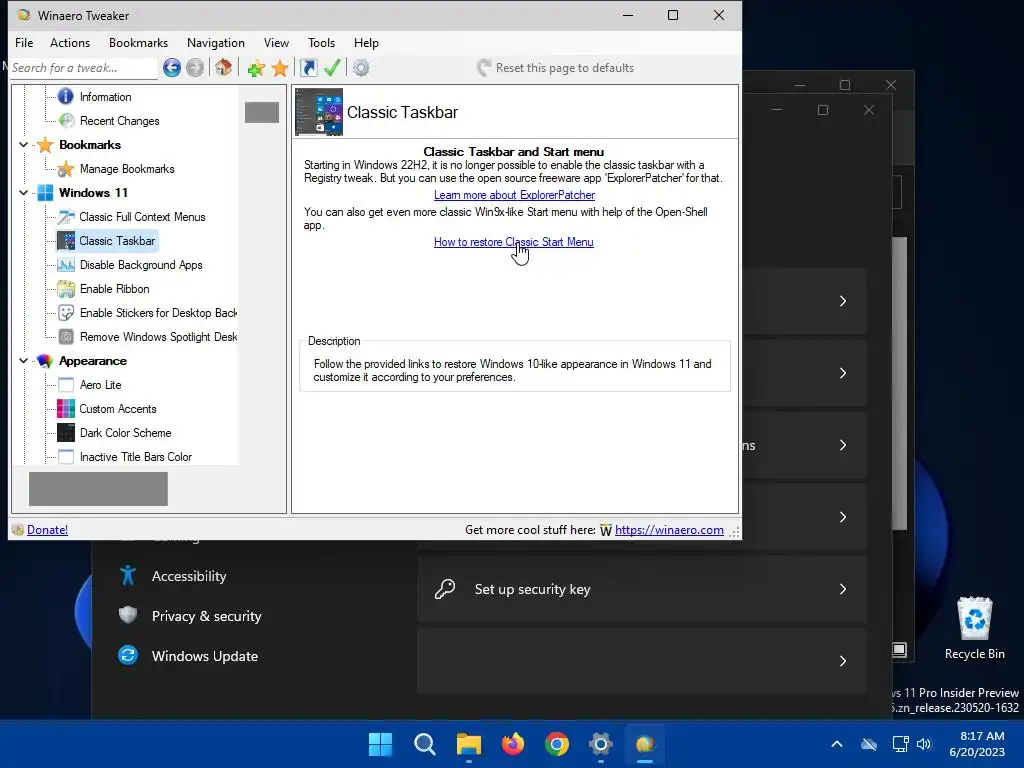The height and width of the screenshot is (768, 1024).
Task: Click the Dark Color Scheme icon
Action: [66, 433]
